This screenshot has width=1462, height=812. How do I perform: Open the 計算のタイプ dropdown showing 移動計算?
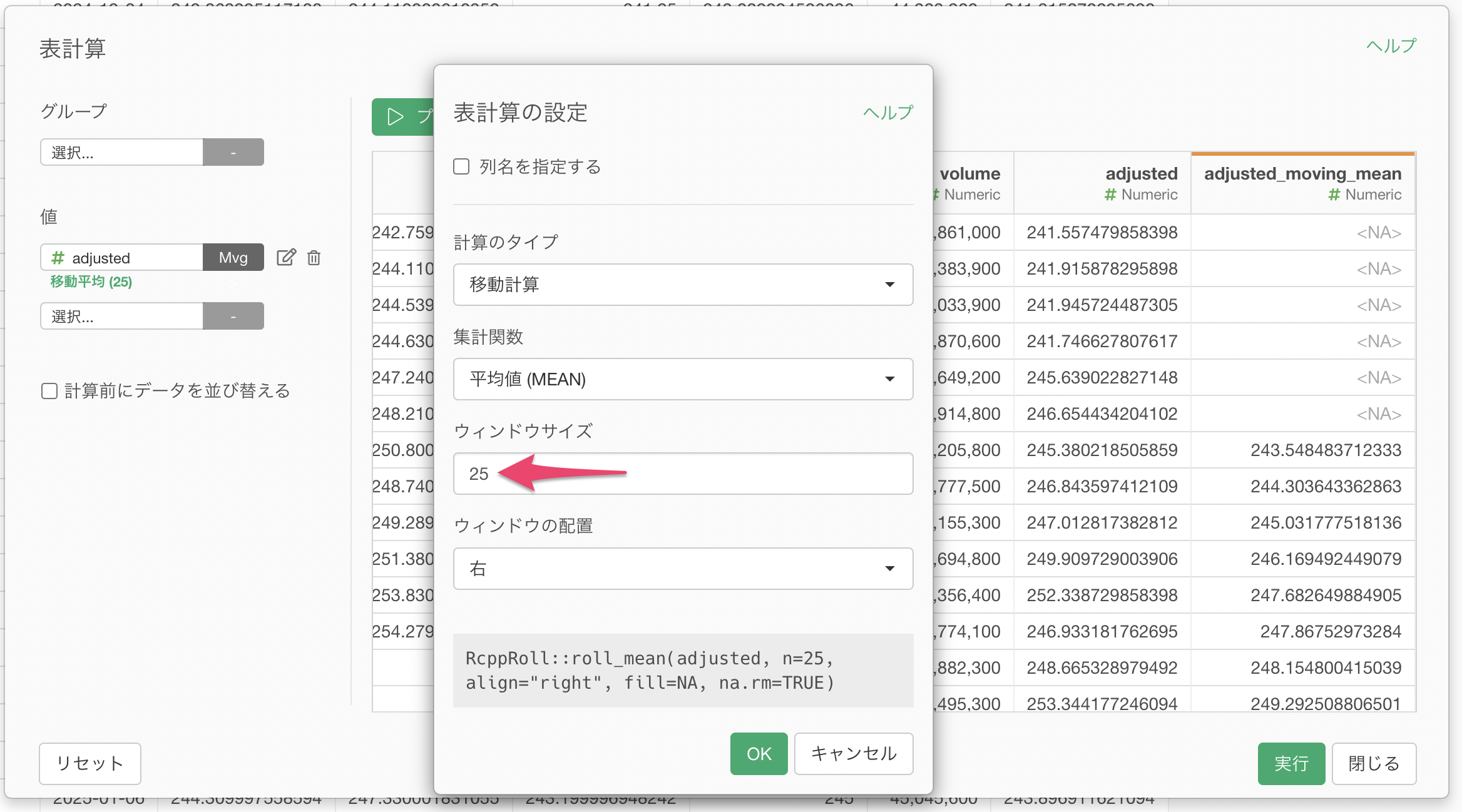tap(682, 285)
